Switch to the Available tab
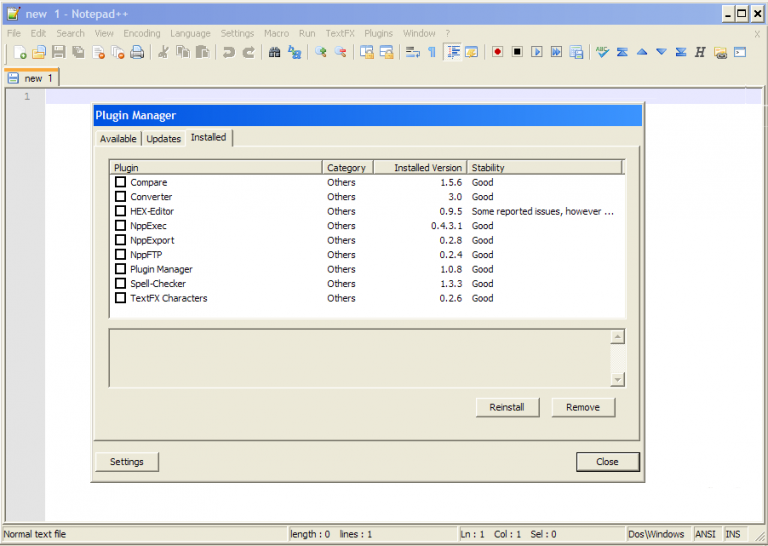 pyautogui.click(x=118, y=139)
